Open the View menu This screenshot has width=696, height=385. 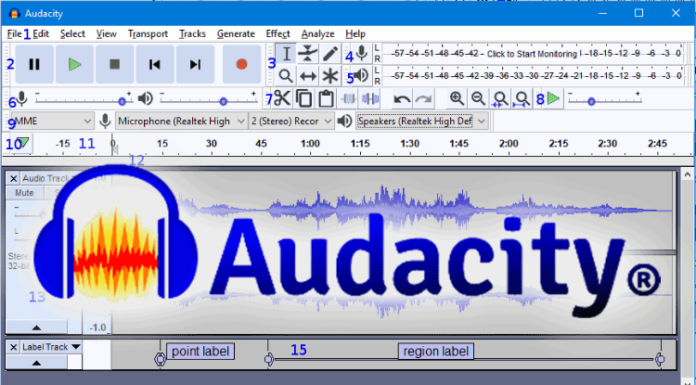(x=106, y=34)
